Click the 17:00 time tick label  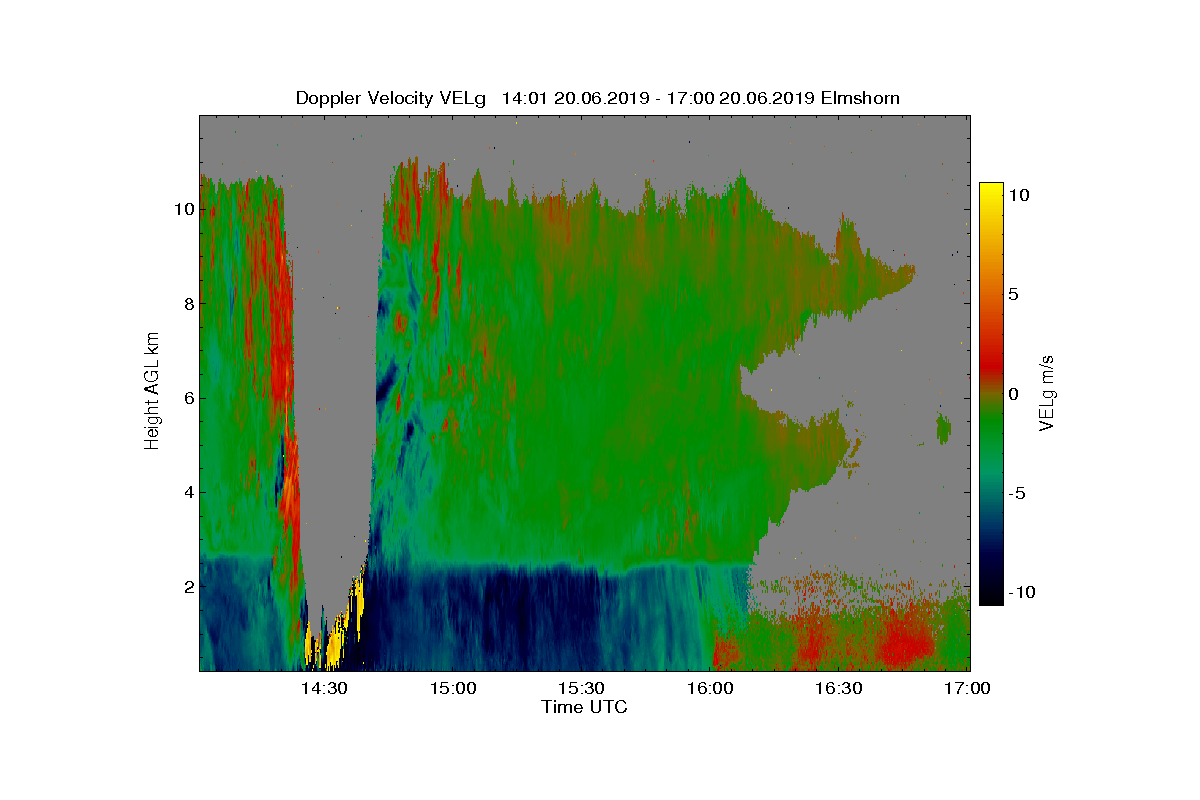coord(967,689)
